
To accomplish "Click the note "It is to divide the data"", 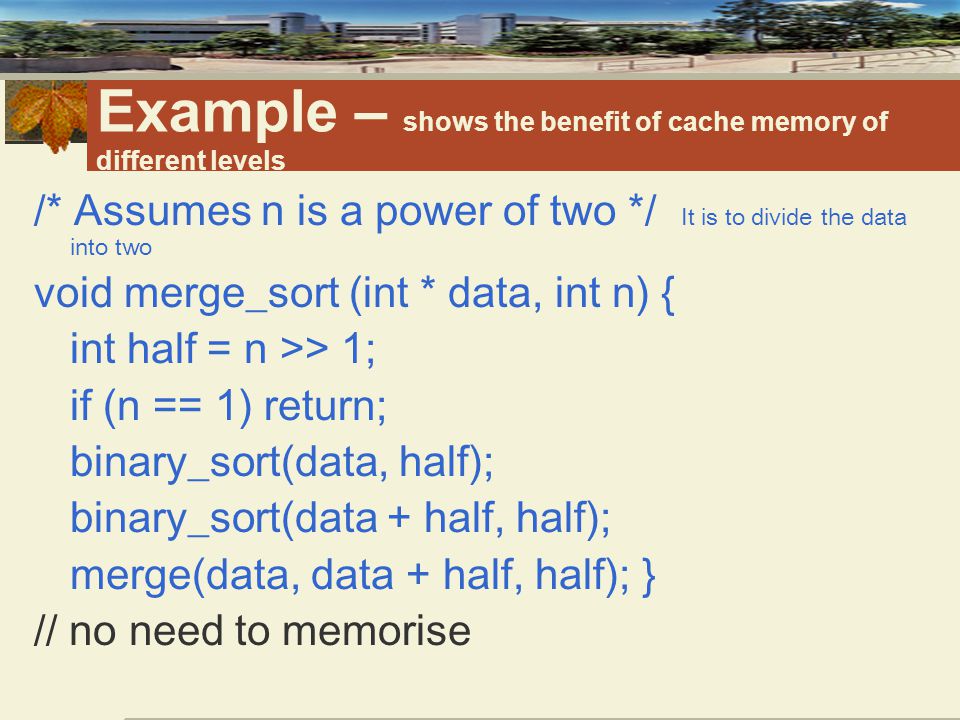I will [x=793, y=217].
